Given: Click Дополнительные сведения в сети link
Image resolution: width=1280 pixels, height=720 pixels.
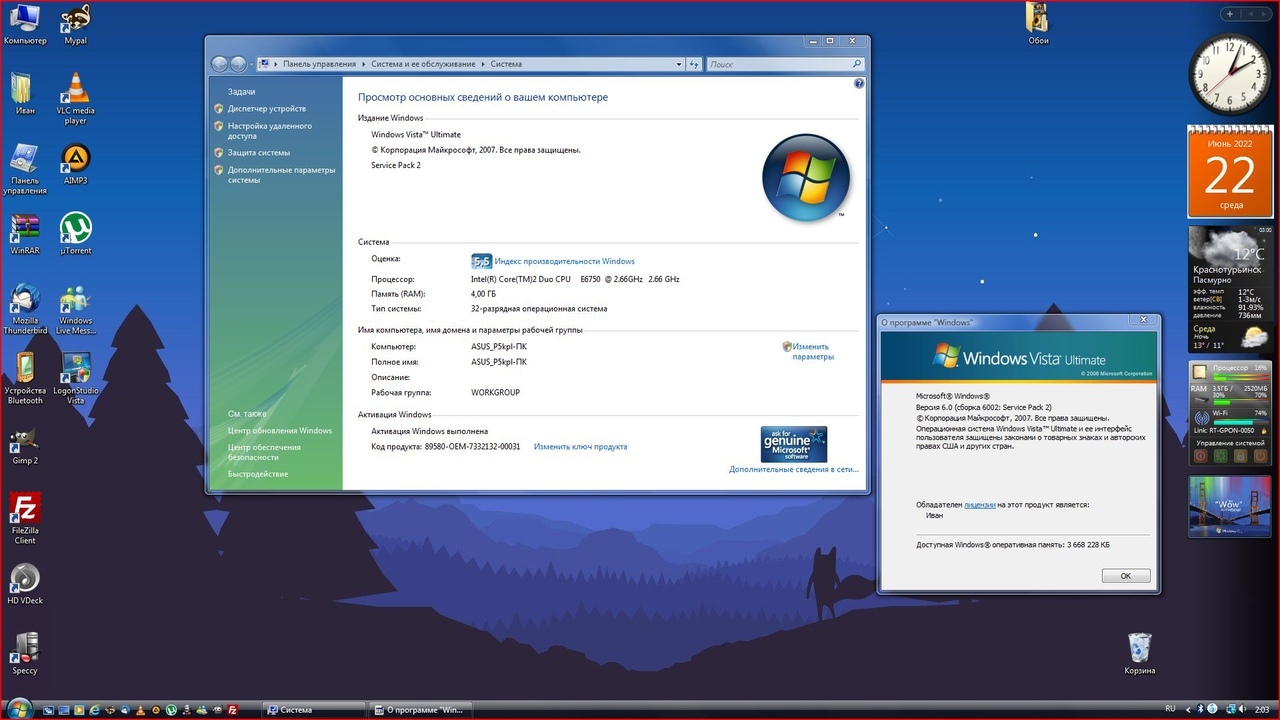Looking at the screenshot, I should [793, 469].
